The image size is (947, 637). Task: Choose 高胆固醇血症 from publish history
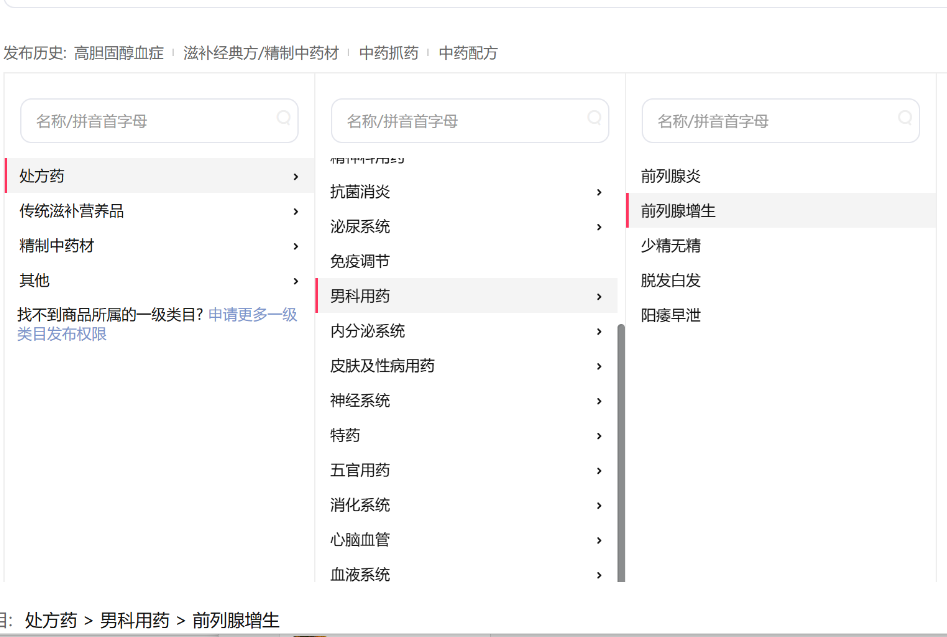tap(118, 53)
